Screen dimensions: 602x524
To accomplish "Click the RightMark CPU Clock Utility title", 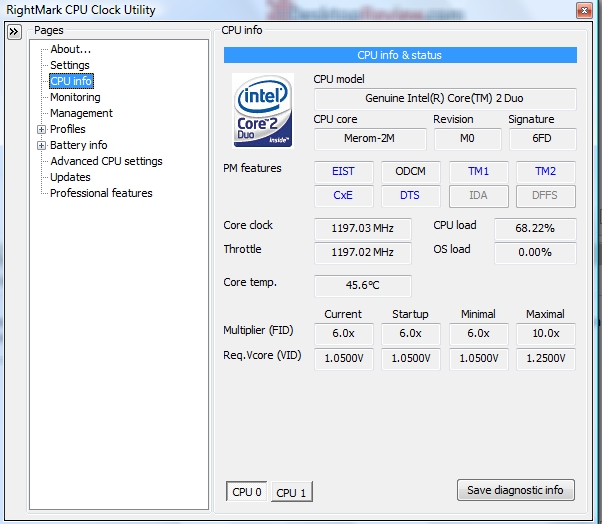I will 81,10.
